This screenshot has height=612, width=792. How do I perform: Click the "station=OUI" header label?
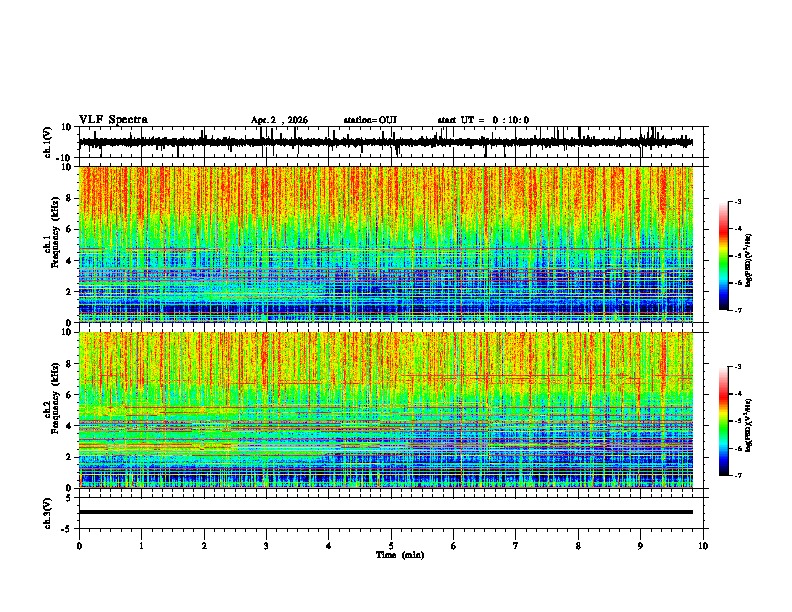pyautogui.click(x=370, y=120)
